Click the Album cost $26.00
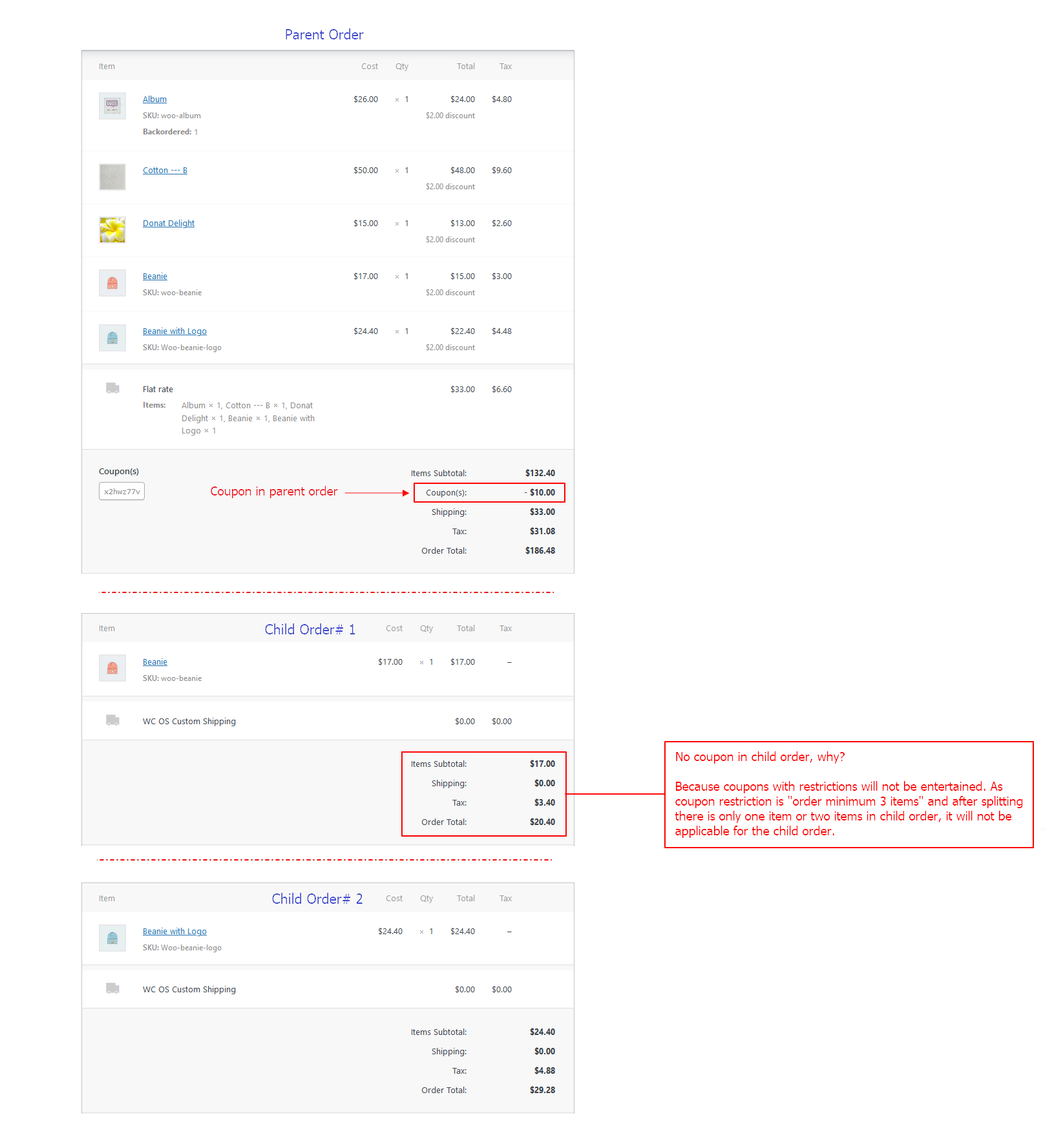Viewport: 1063px width, 1148px height. (366, 99)
